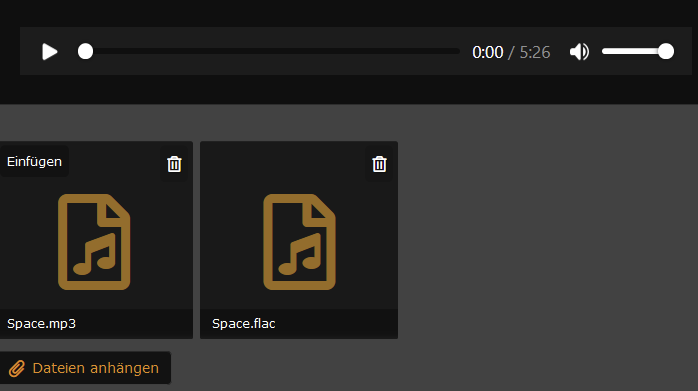Seek to the middle of the progress track
Image resolution: width=698 pixels, height=391 pixels.
tap(269, 51)
